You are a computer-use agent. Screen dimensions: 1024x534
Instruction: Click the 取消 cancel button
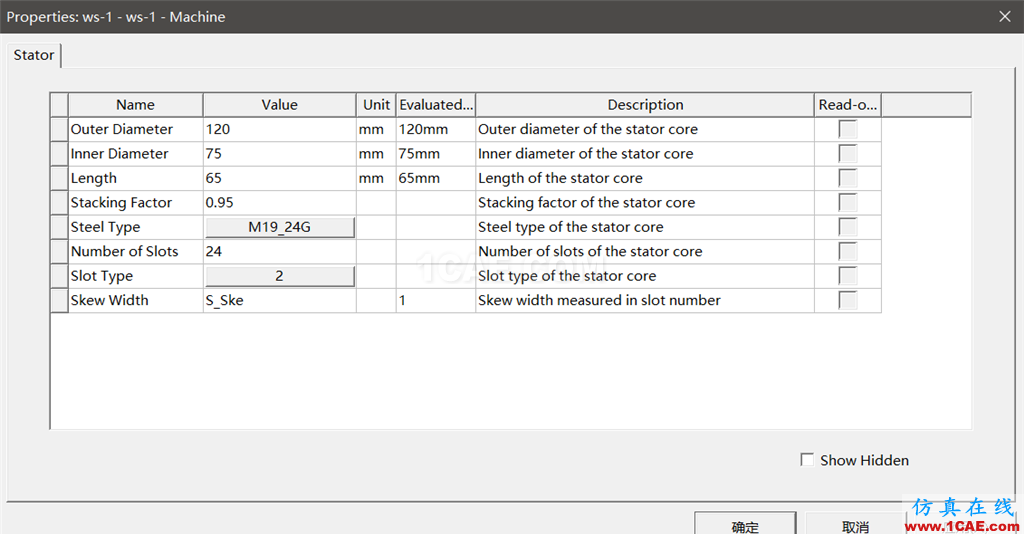click(x=856, y=524)
